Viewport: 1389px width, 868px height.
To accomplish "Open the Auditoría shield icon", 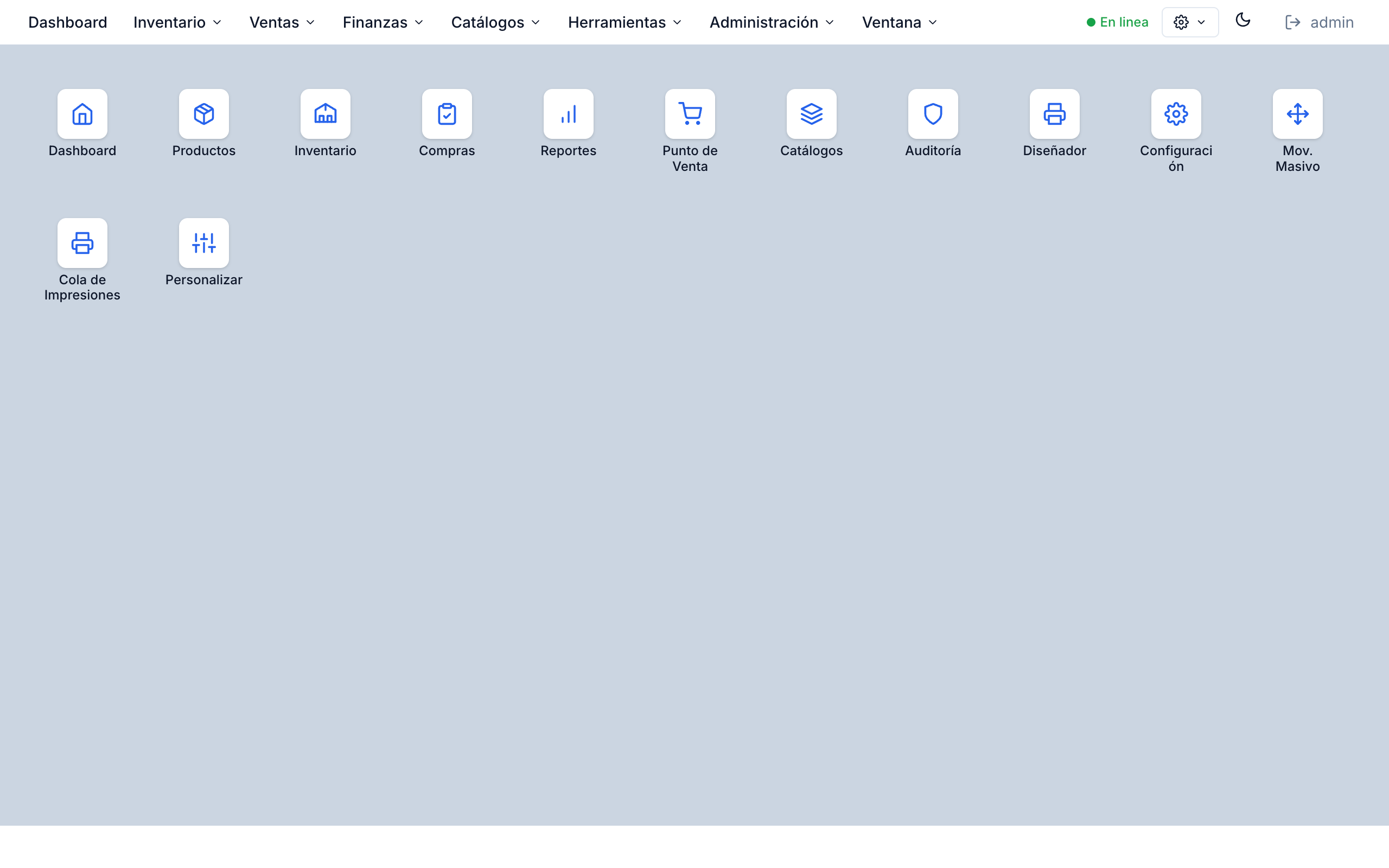I will click(933, 114).
